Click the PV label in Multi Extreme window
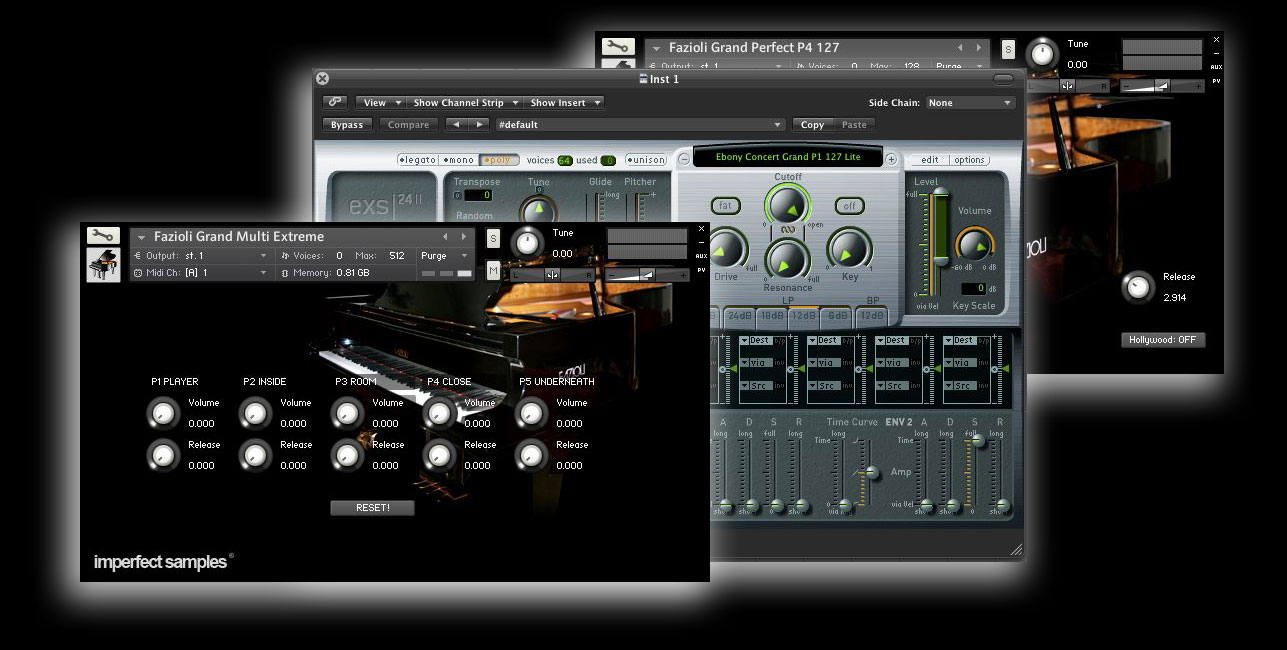The height and width of the screenshot is (650, 1287). click(701, 270)
